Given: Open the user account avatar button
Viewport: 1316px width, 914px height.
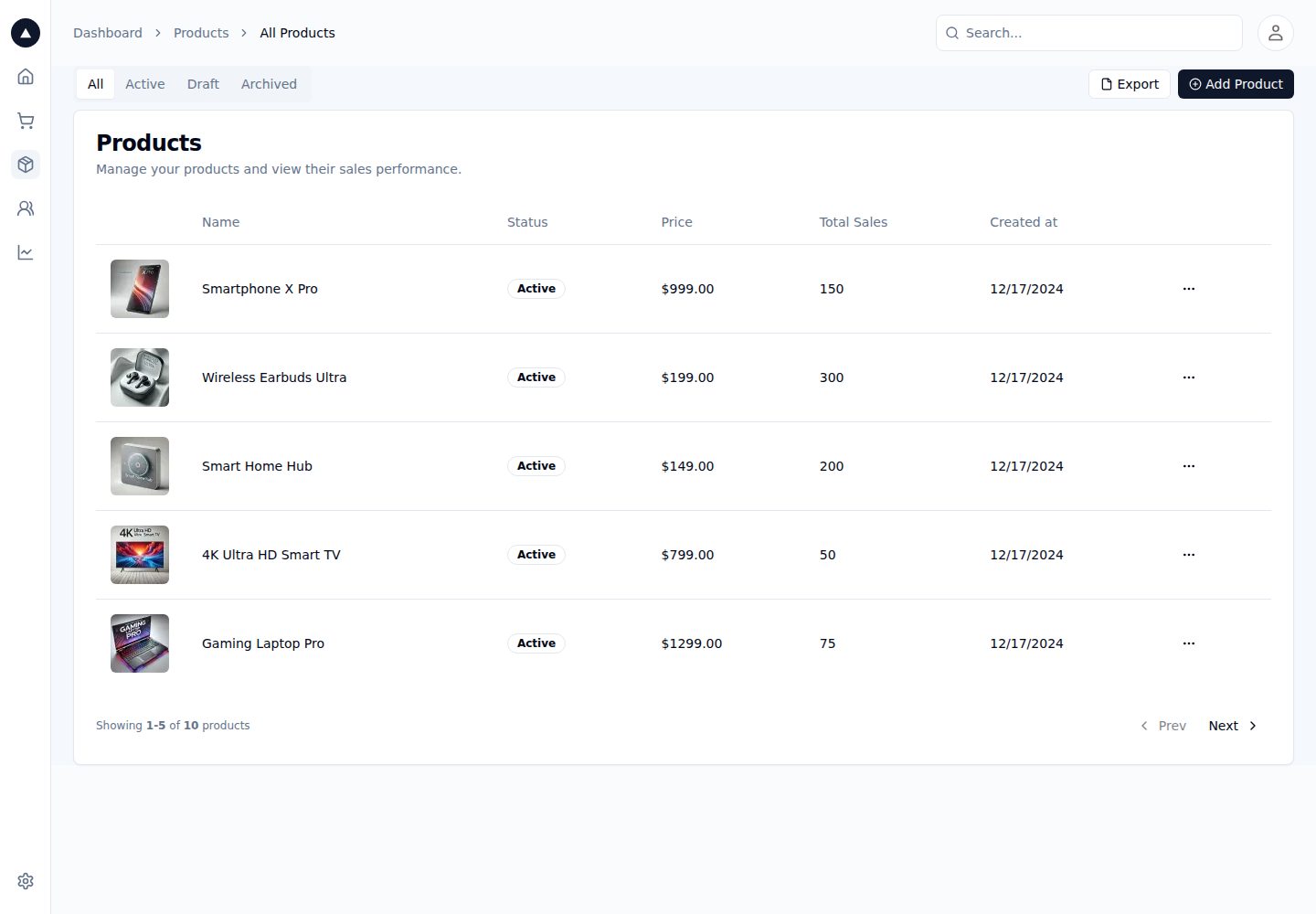Looking at the screenshot, I should pyautogui.click(x=1276, y=33).
